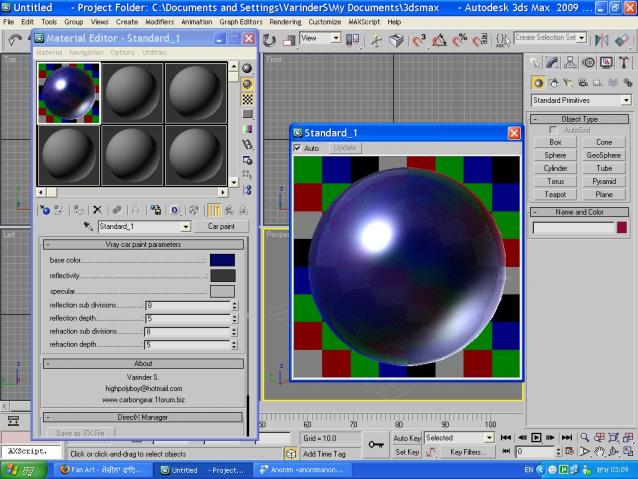638x479 pixels.
Task: Enable the AutoGrid checkbox
Action: [553, 130]
